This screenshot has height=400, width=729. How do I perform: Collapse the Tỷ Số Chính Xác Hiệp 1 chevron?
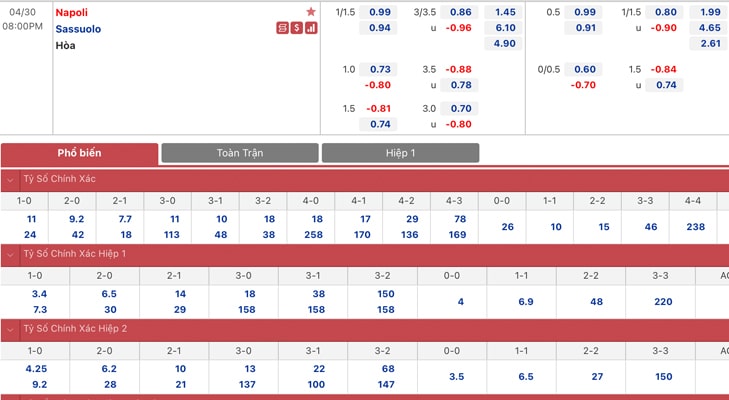coord(10,254)
